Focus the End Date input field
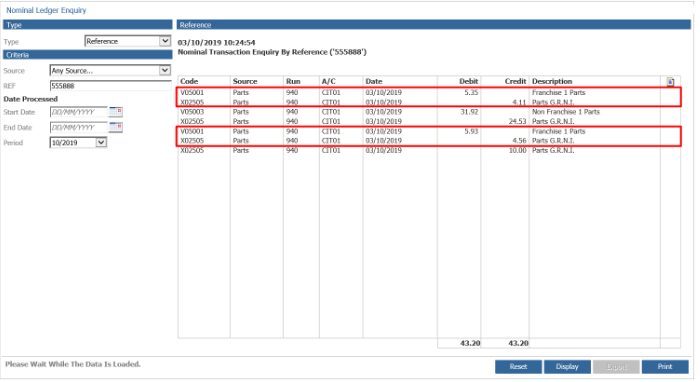Image resolution: width=700 pixels, height=382 pixels. click(x=79, y=128)
